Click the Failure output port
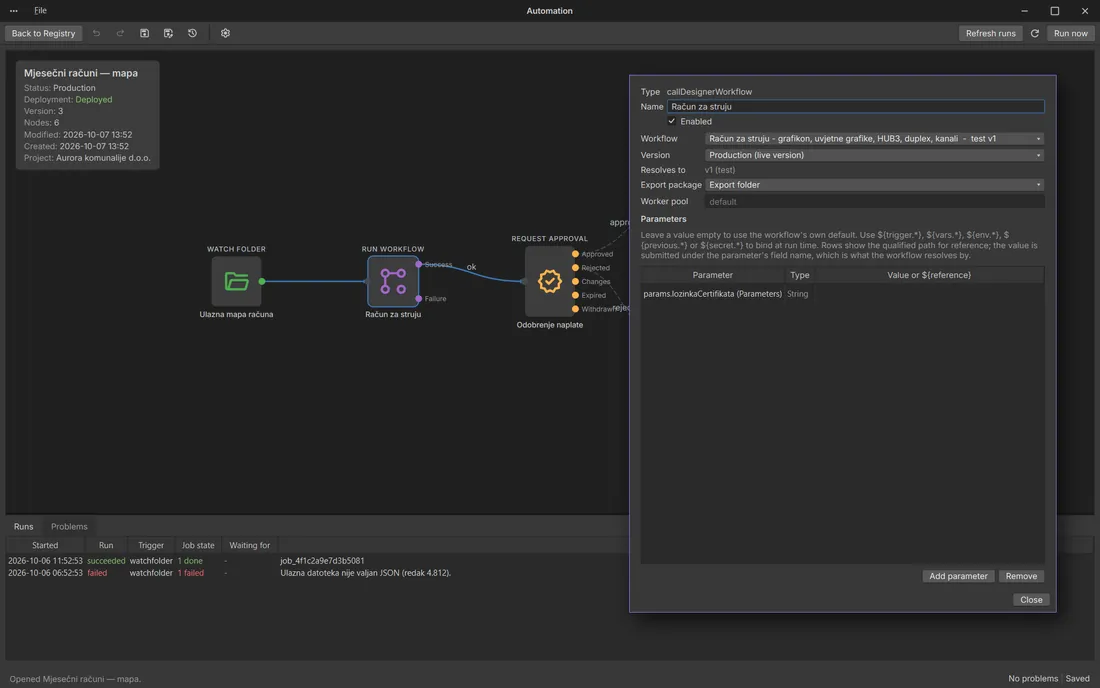This screenshot has width=1100, height=688. [x=419, y=299]
